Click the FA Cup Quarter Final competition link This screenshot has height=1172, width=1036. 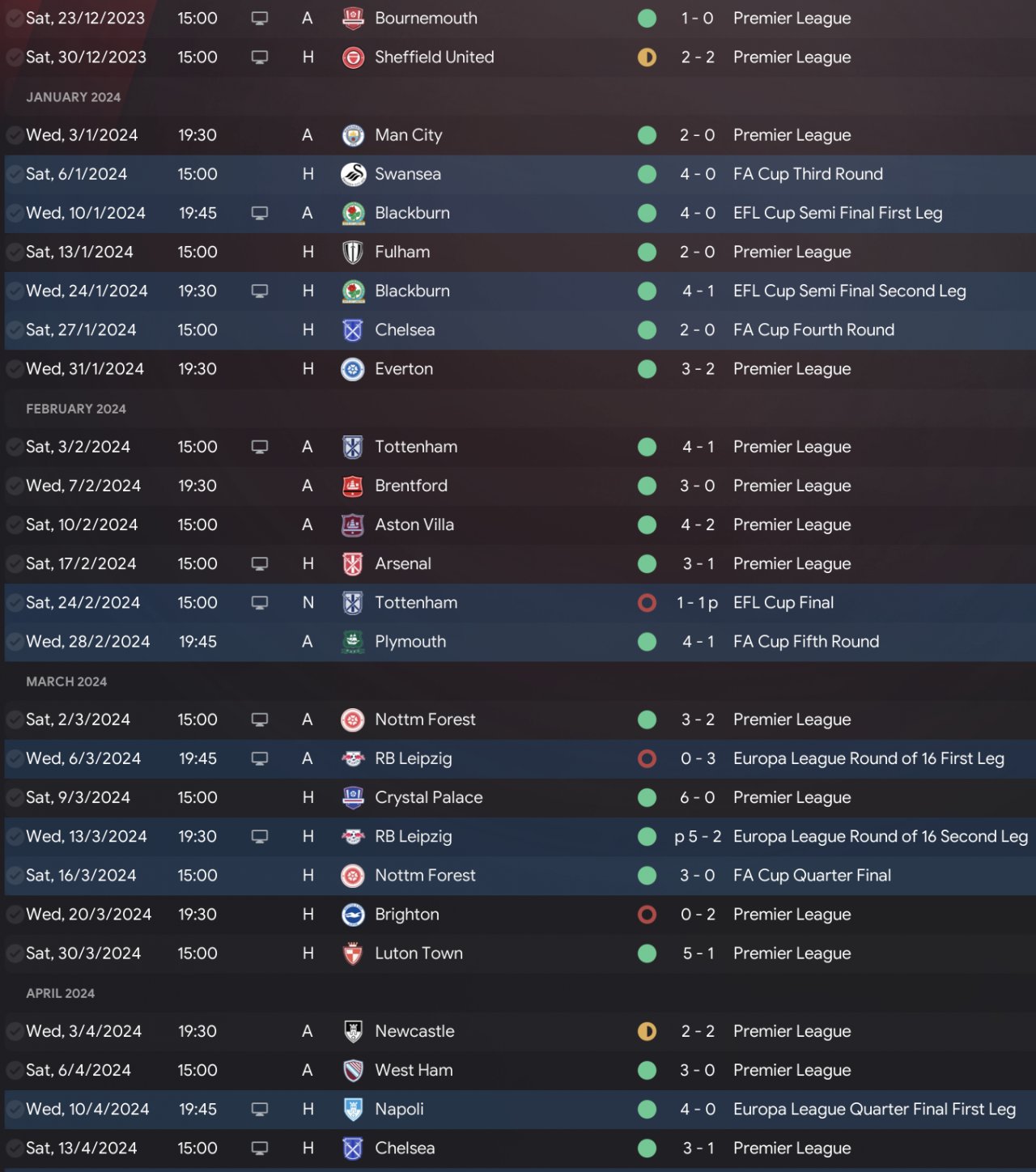click(x=812, y=875)
